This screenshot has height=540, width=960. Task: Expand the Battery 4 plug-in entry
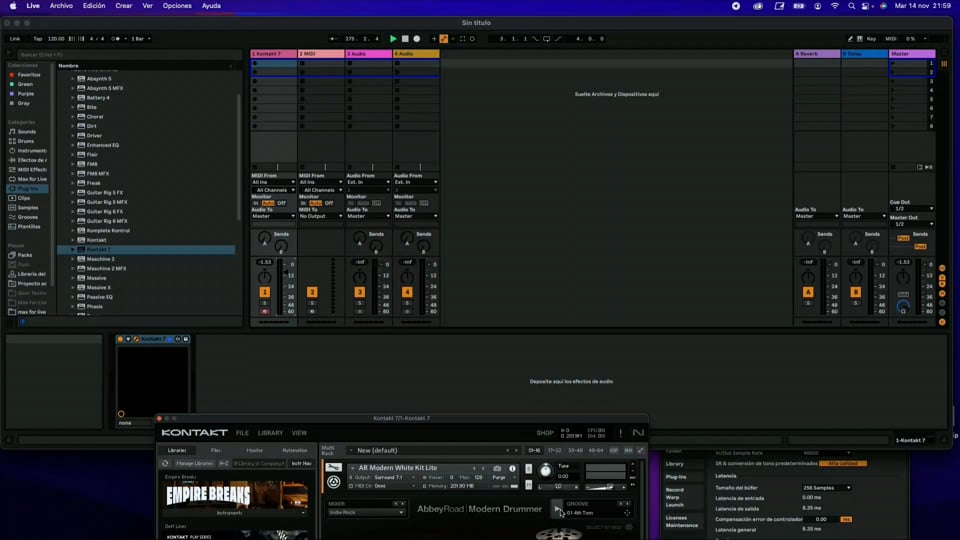(x=73, y=97)
